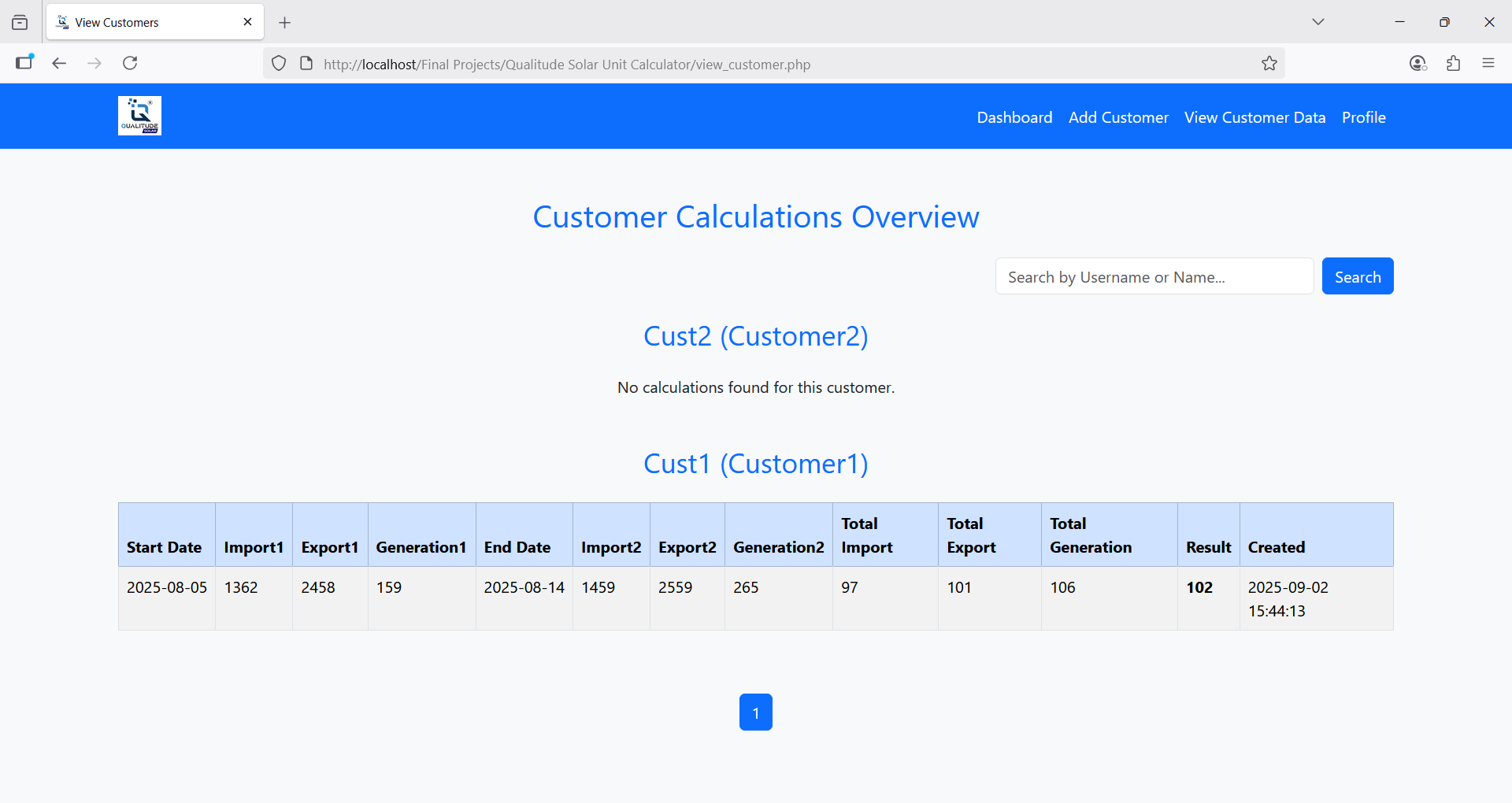The width and height of the screenshot is (1512, 803).
Task: Select pagination page 1 button
Action: (x=755, y=712)
